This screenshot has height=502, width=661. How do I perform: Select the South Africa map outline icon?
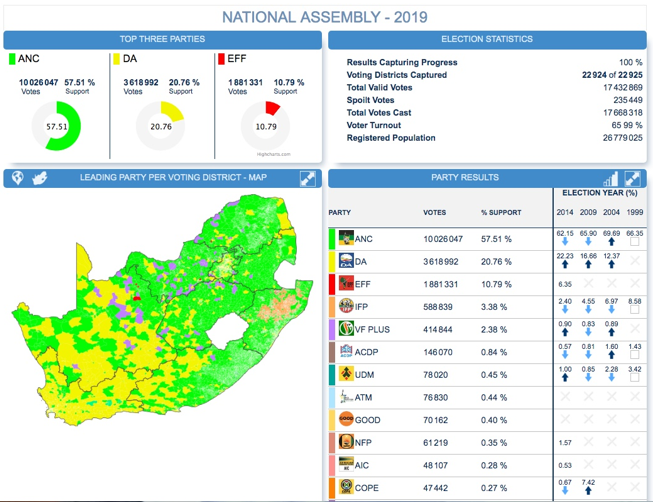point(40,178)
